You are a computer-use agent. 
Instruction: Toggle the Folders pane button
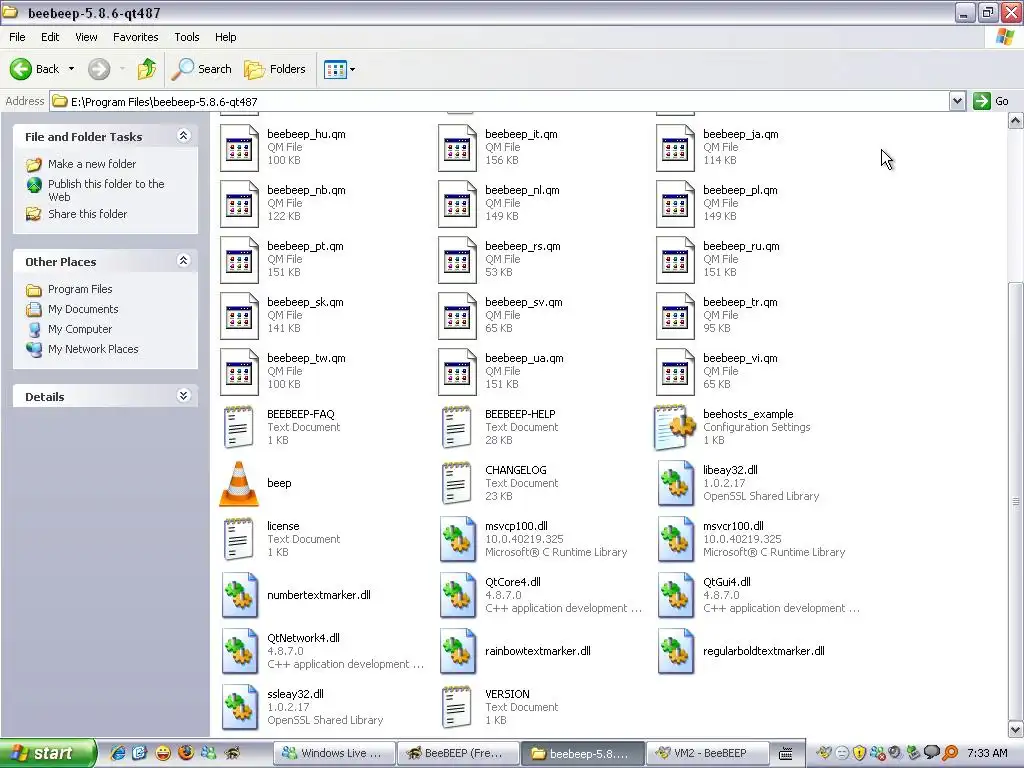pyautogui.click(x=275, y=69)
